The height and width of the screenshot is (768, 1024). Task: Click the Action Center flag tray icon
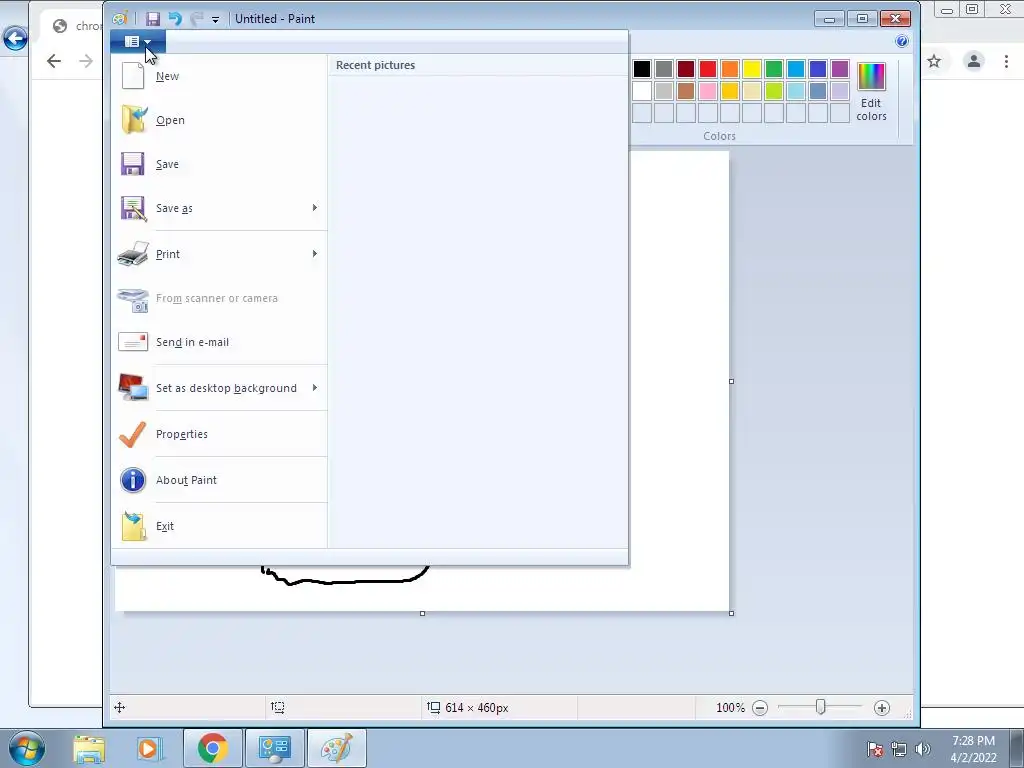coord(875,749)
